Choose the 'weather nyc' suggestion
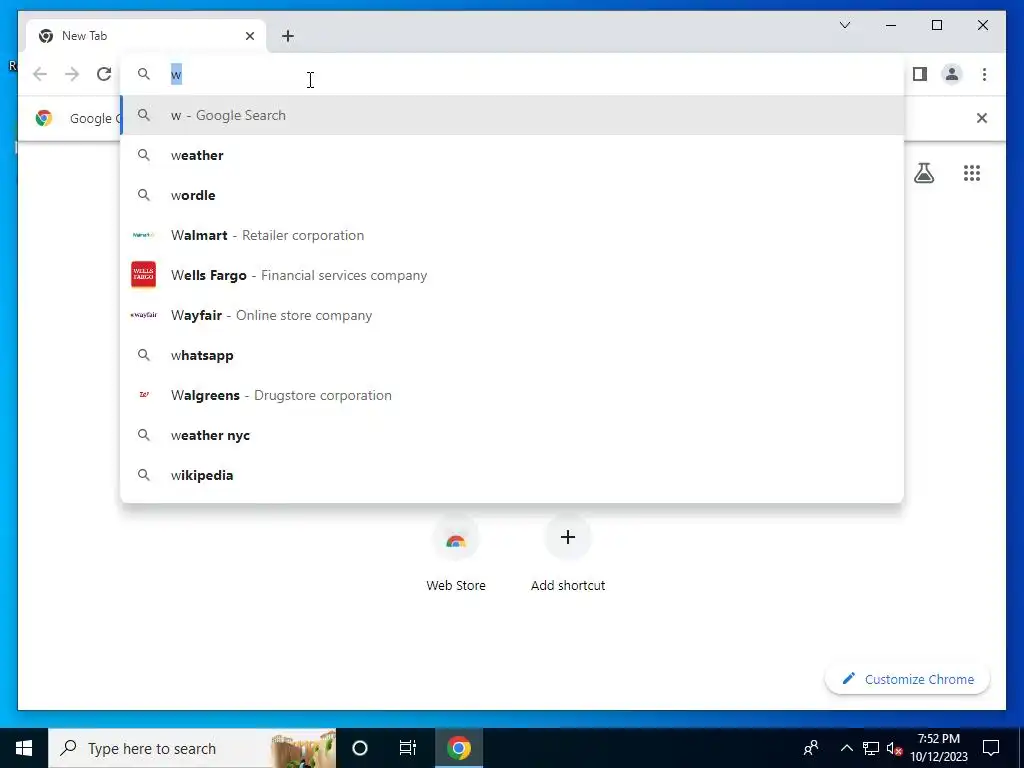This screenshot has width=1024, height=768. pyautogui.click(x=512, y=435)
